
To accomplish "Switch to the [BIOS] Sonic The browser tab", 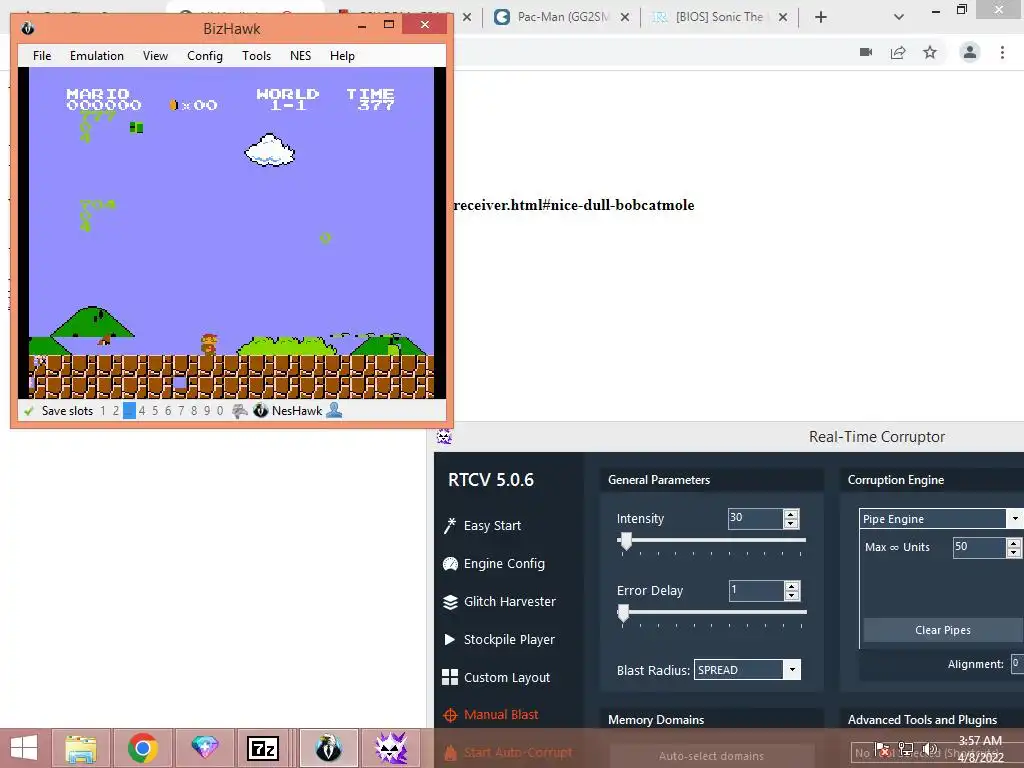I will click(718, 17).
